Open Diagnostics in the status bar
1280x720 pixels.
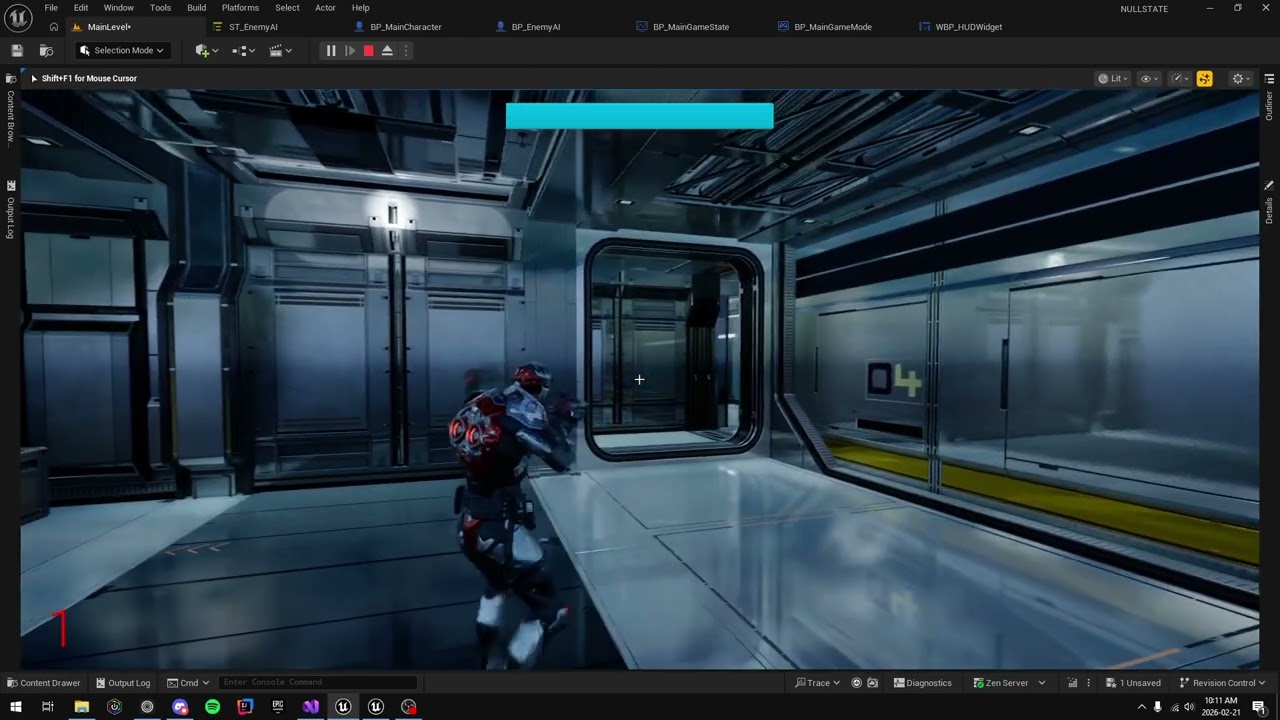tap(922, 683)
